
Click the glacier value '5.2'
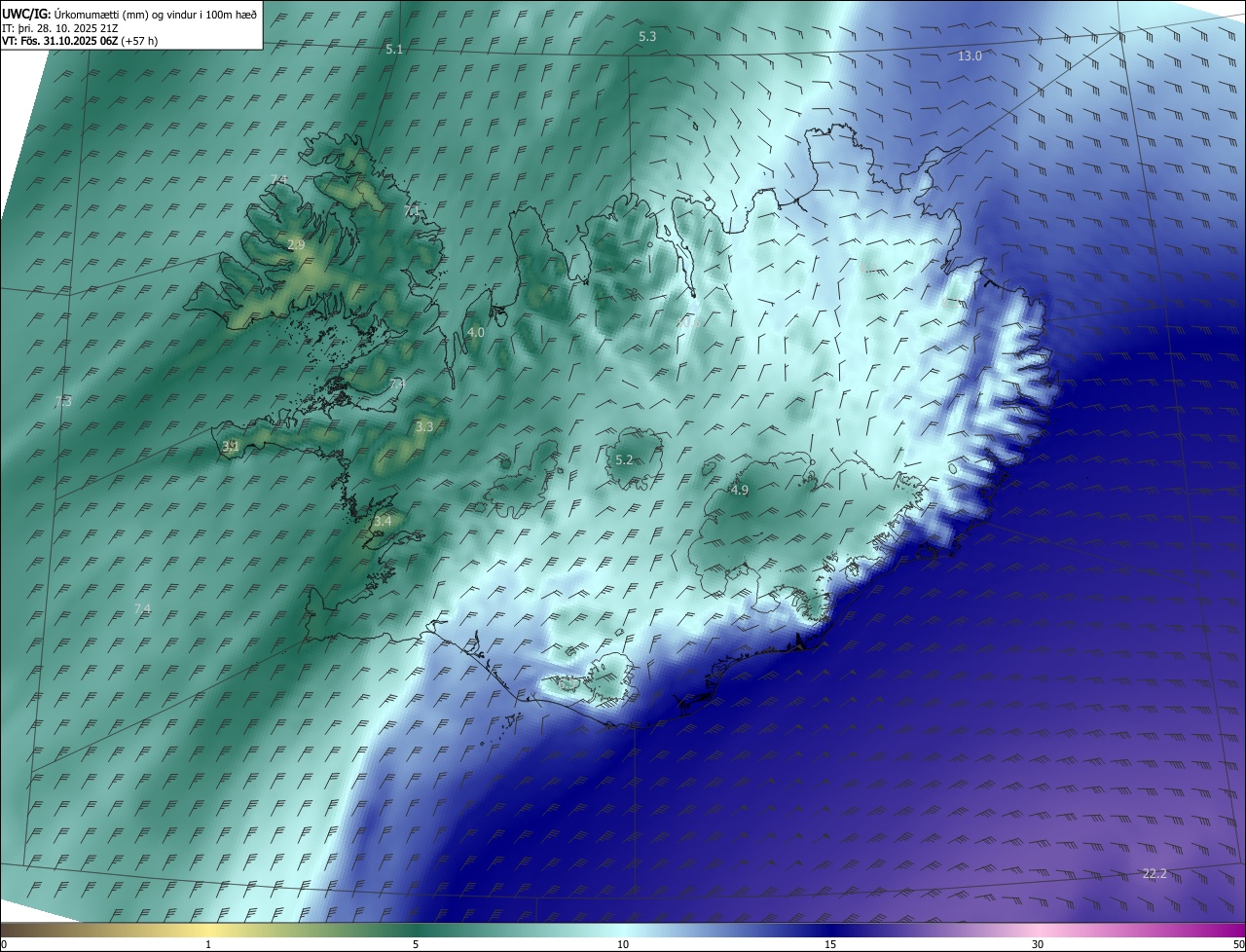624,459
